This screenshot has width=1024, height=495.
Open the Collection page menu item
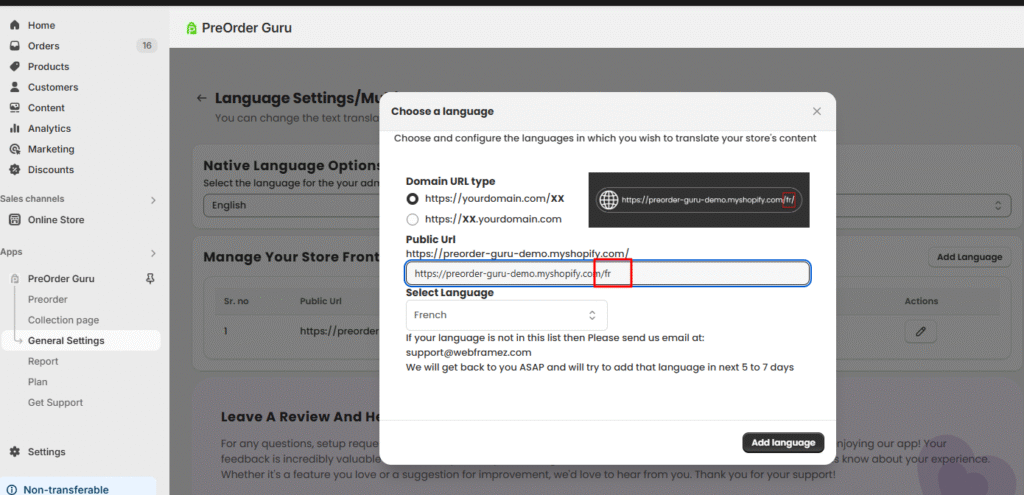click(63, 320)
